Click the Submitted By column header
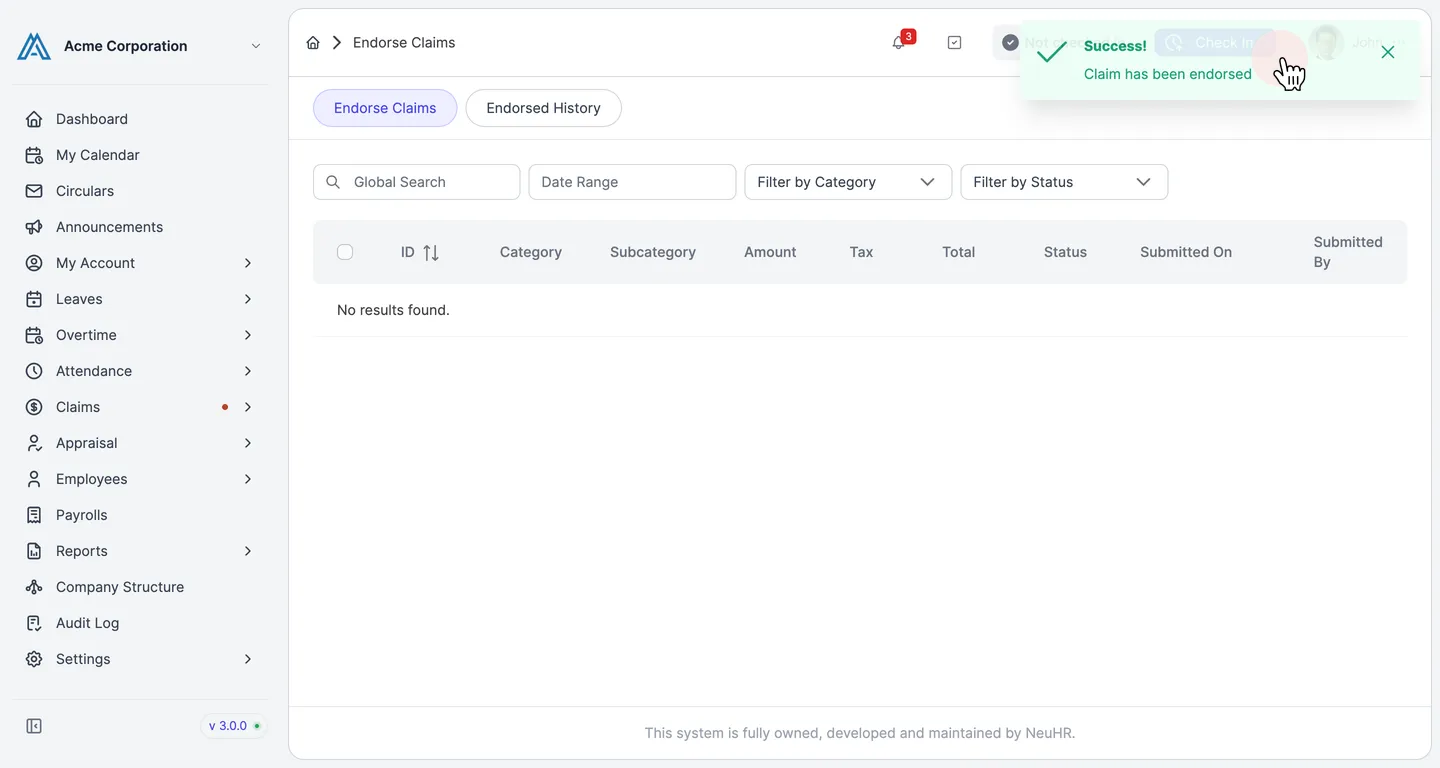The width and height of the screenshot is (1440, 768). click(1348, 252)
